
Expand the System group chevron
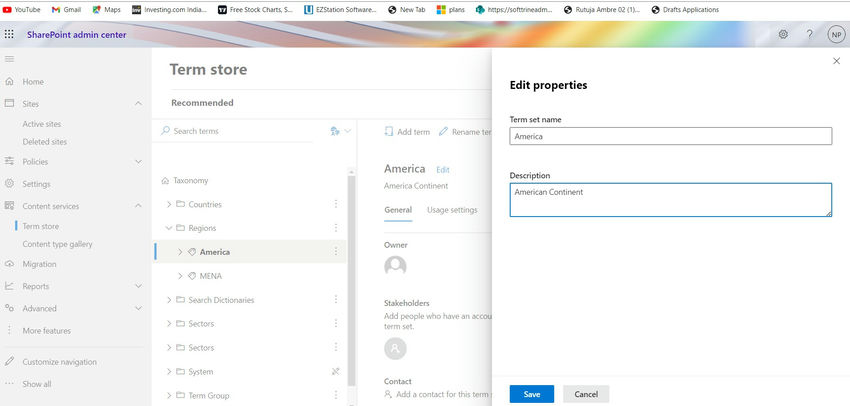point(169,371)
